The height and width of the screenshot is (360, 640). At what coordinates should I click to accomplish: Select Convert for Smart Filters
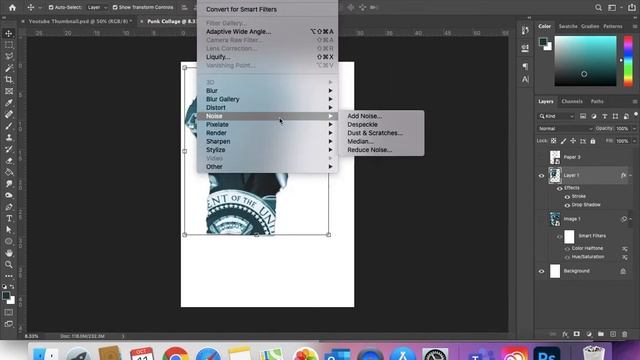point(241,9)
